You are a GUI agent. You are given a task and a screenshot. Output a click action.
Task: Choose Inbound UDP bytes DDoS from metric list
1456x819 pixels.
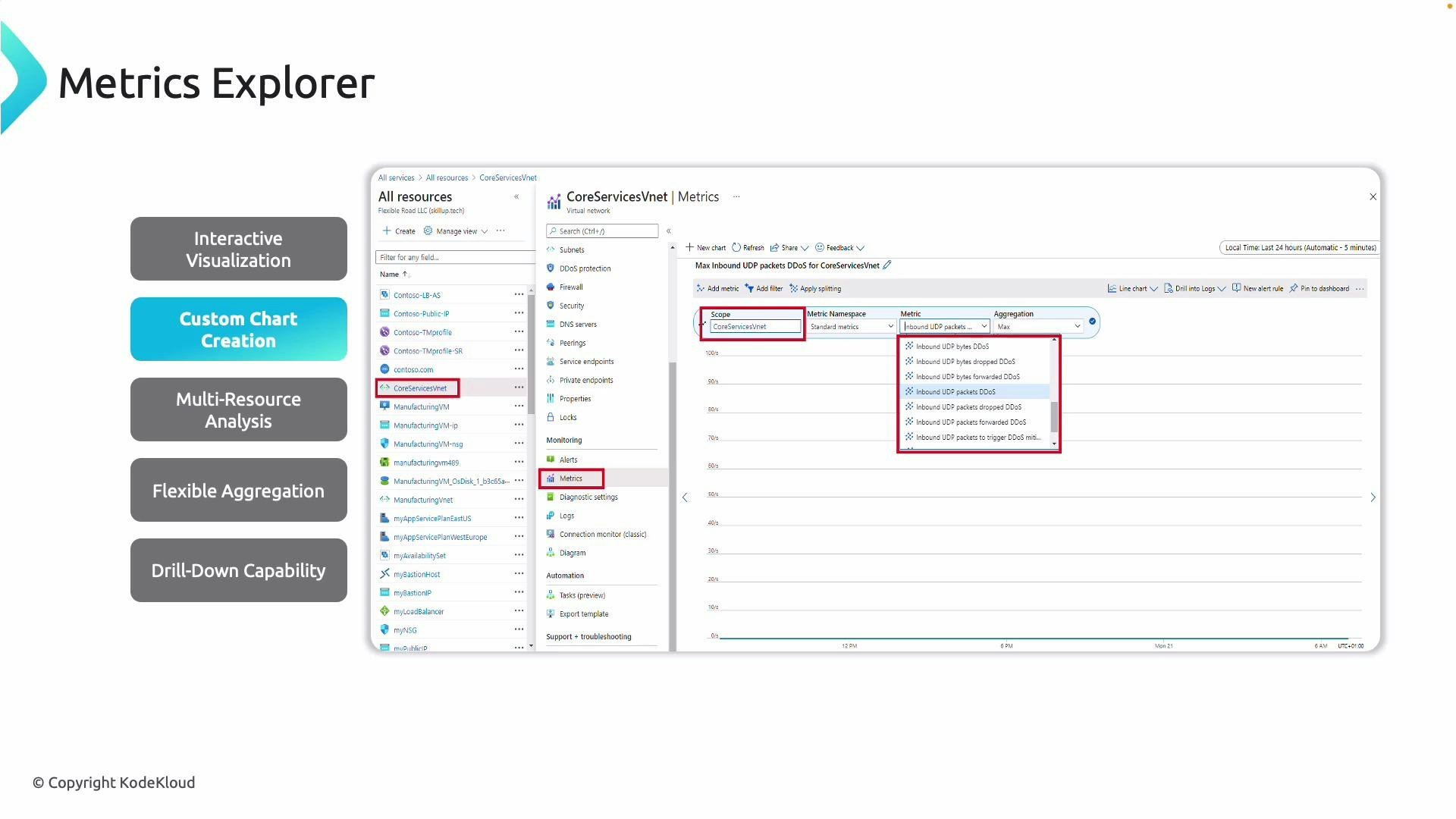click(x=952, y=346)
